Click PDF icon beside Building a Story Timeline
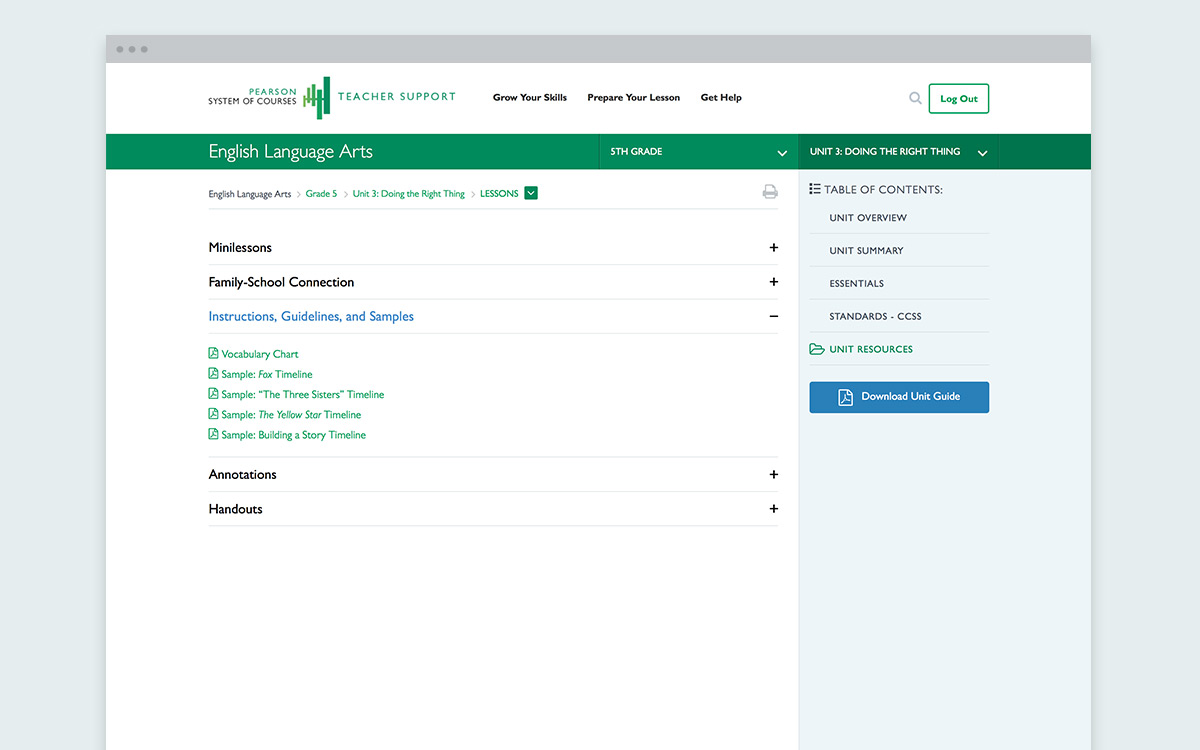 [x=213, y=435]
